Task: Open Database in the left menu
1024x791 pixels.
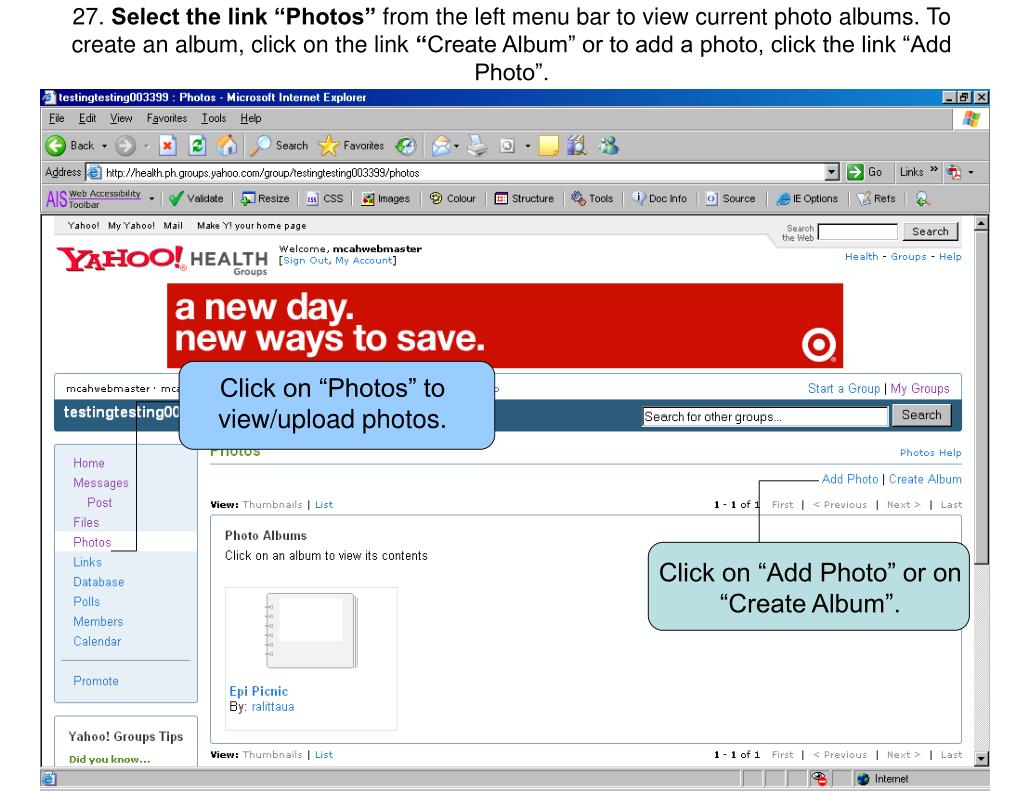Action: pos(99,582)
